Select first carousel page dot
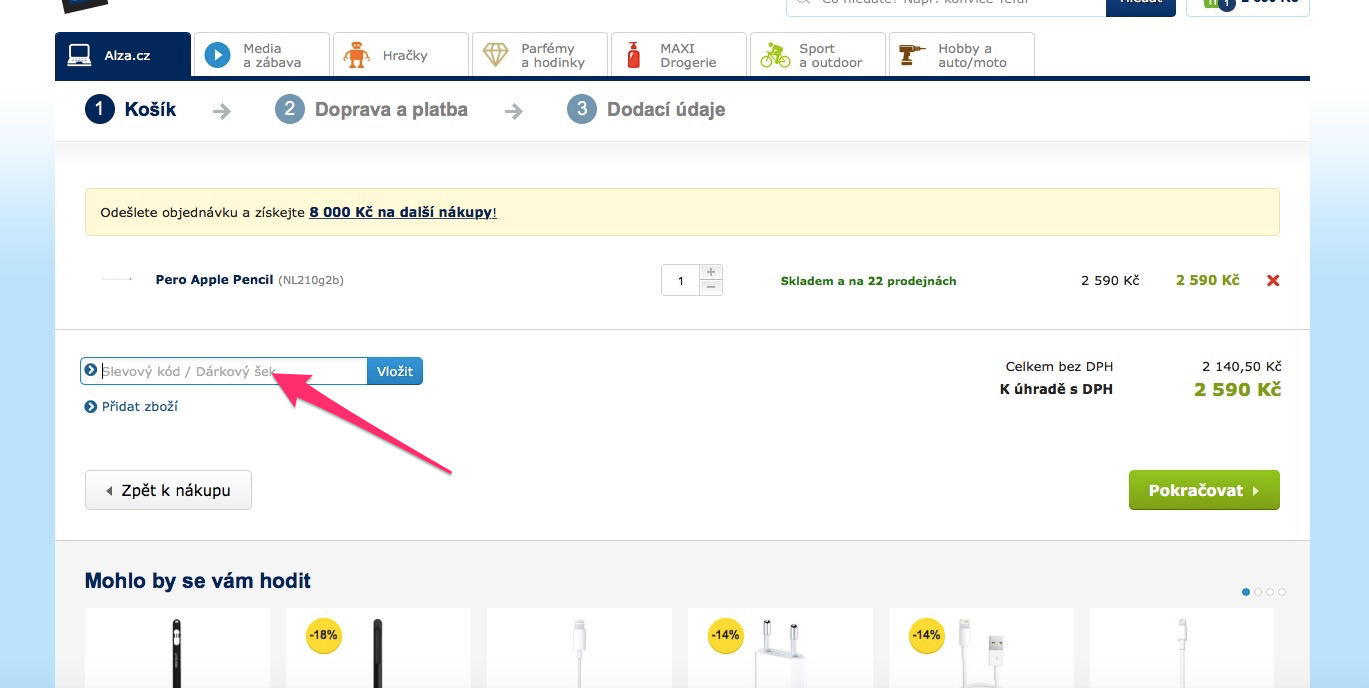 coord(1246,592)
